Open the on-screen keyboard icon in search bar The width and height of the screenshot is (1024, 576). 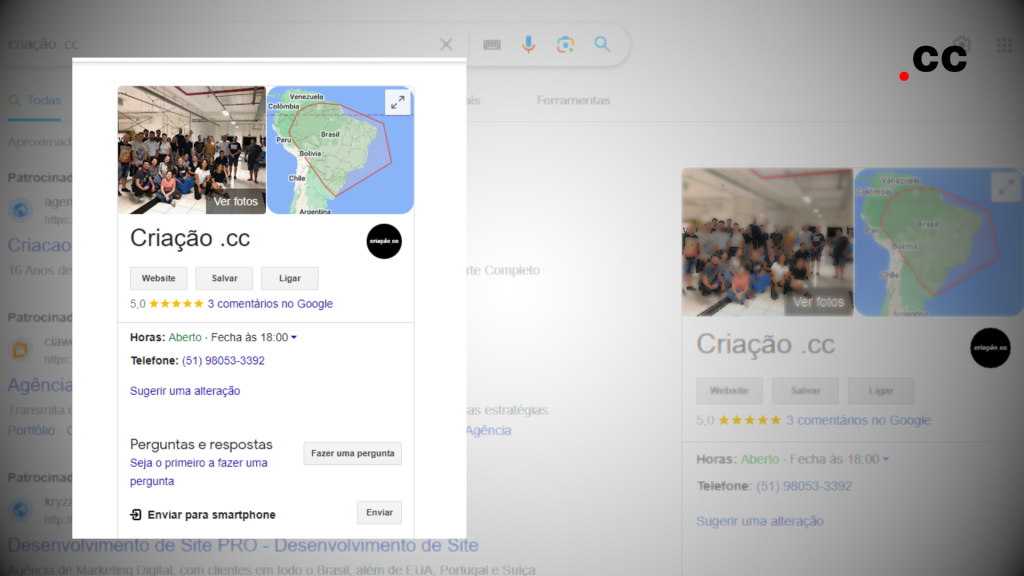pyautogui.click(x=491, y=44)
